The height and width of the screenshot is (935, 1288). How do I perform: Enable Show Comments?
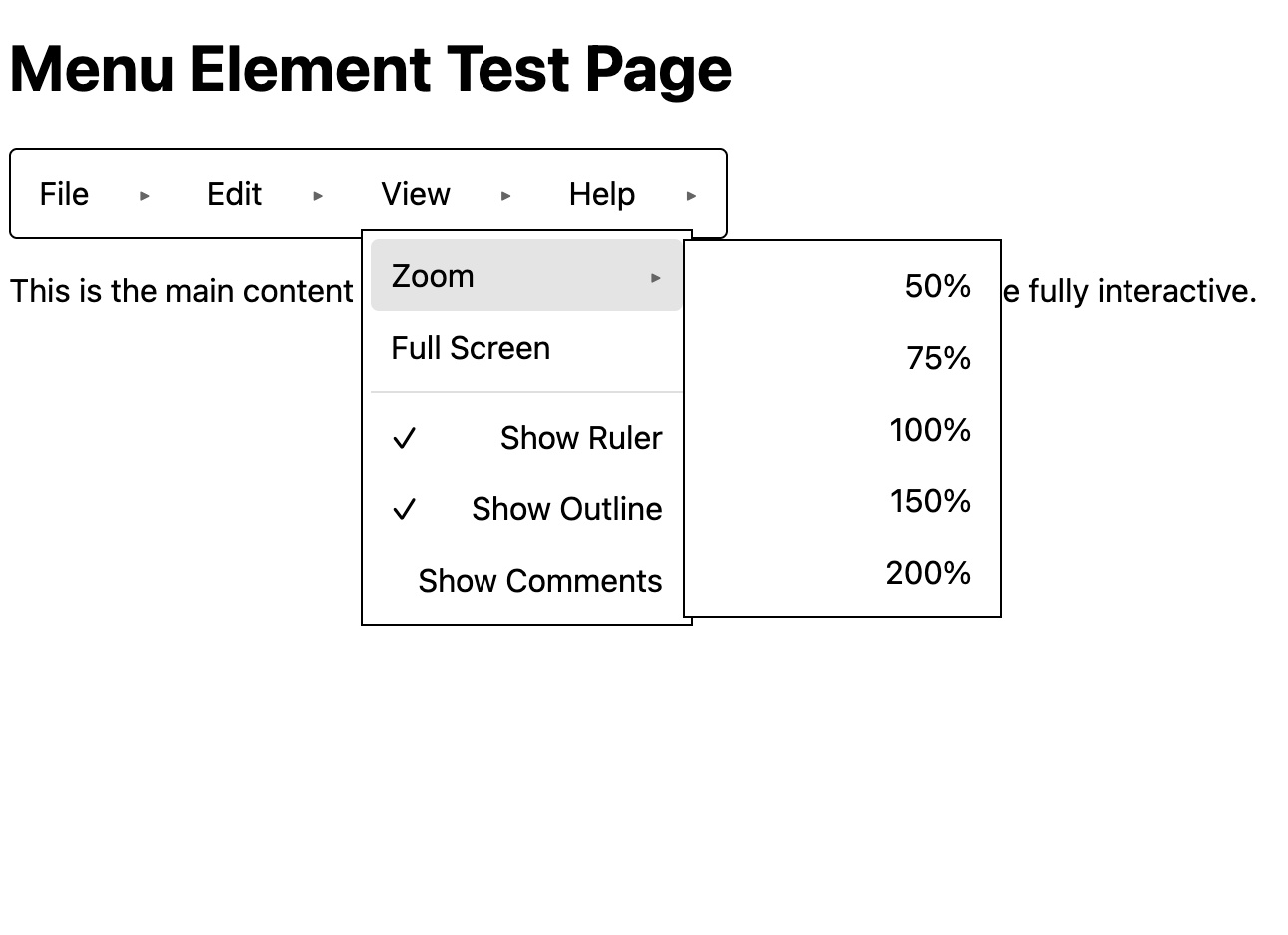coord(540,581)
